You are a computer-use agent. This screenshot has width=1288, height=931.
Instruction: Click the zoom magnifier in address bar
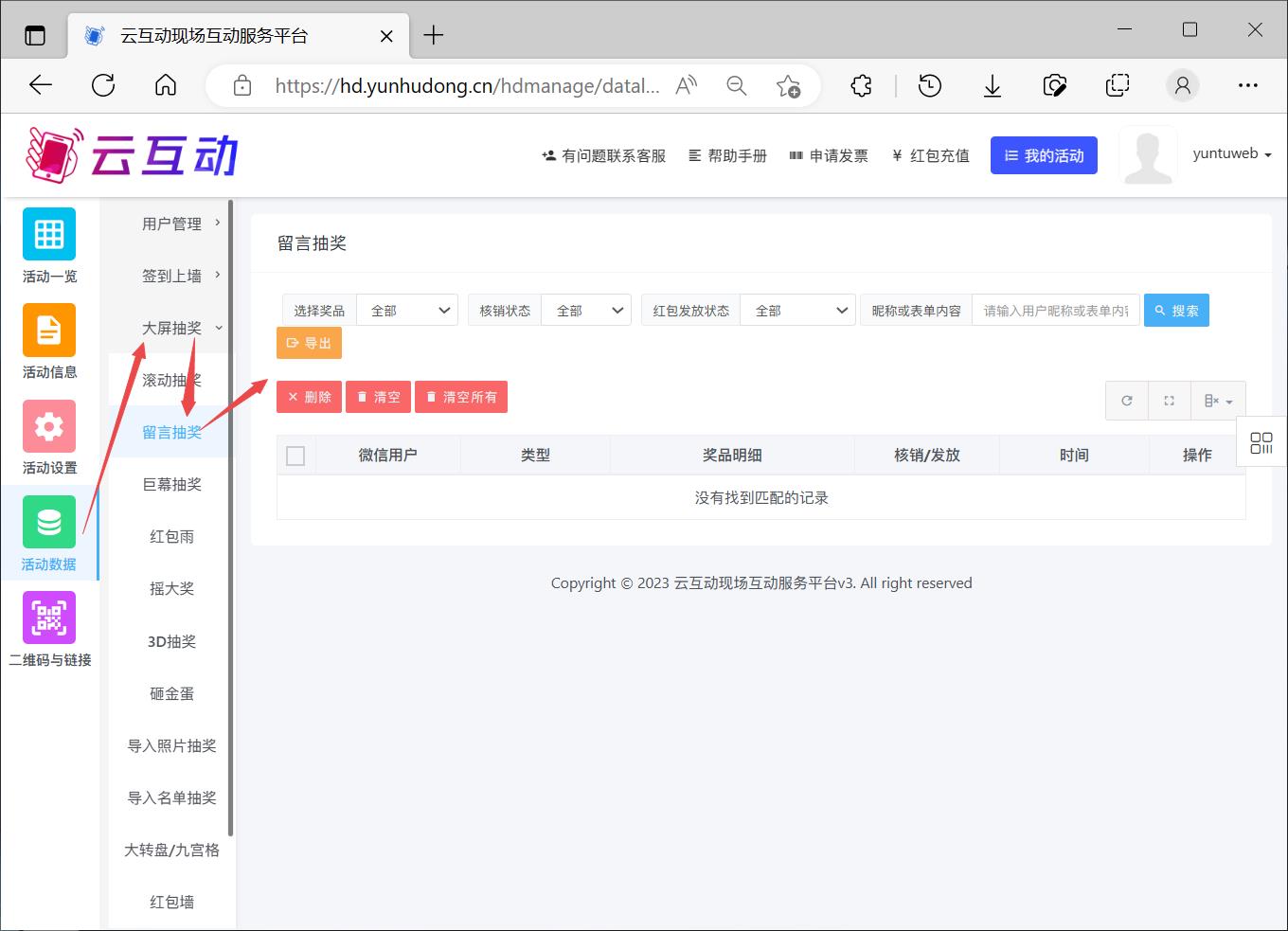pyautogui.click(x=736, y=86)
